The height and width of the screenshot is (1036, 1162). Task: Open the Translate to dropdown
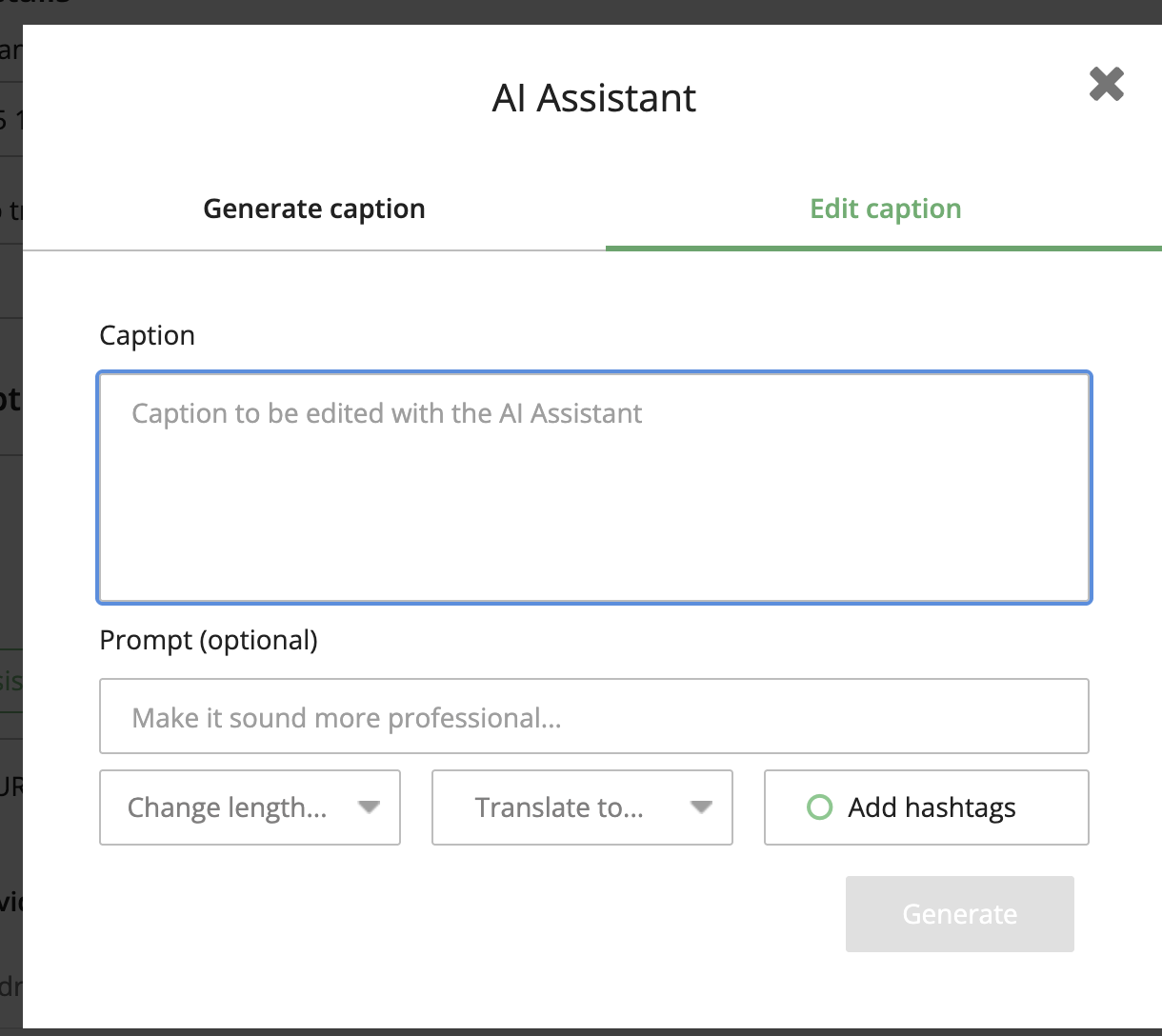[x=562, y=807]
